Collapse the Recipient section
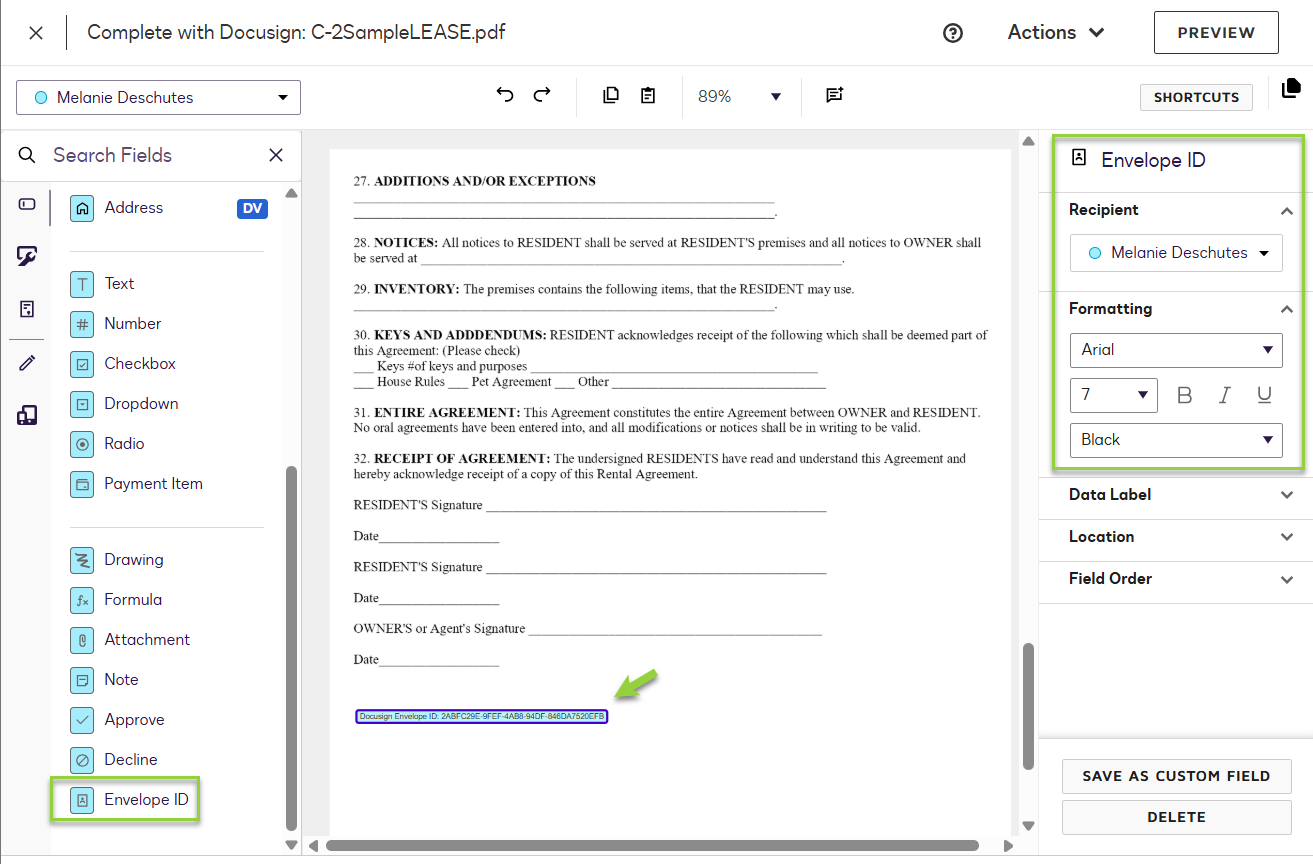This screenshot has height=864, width=1313. (x=1287, y=210)
